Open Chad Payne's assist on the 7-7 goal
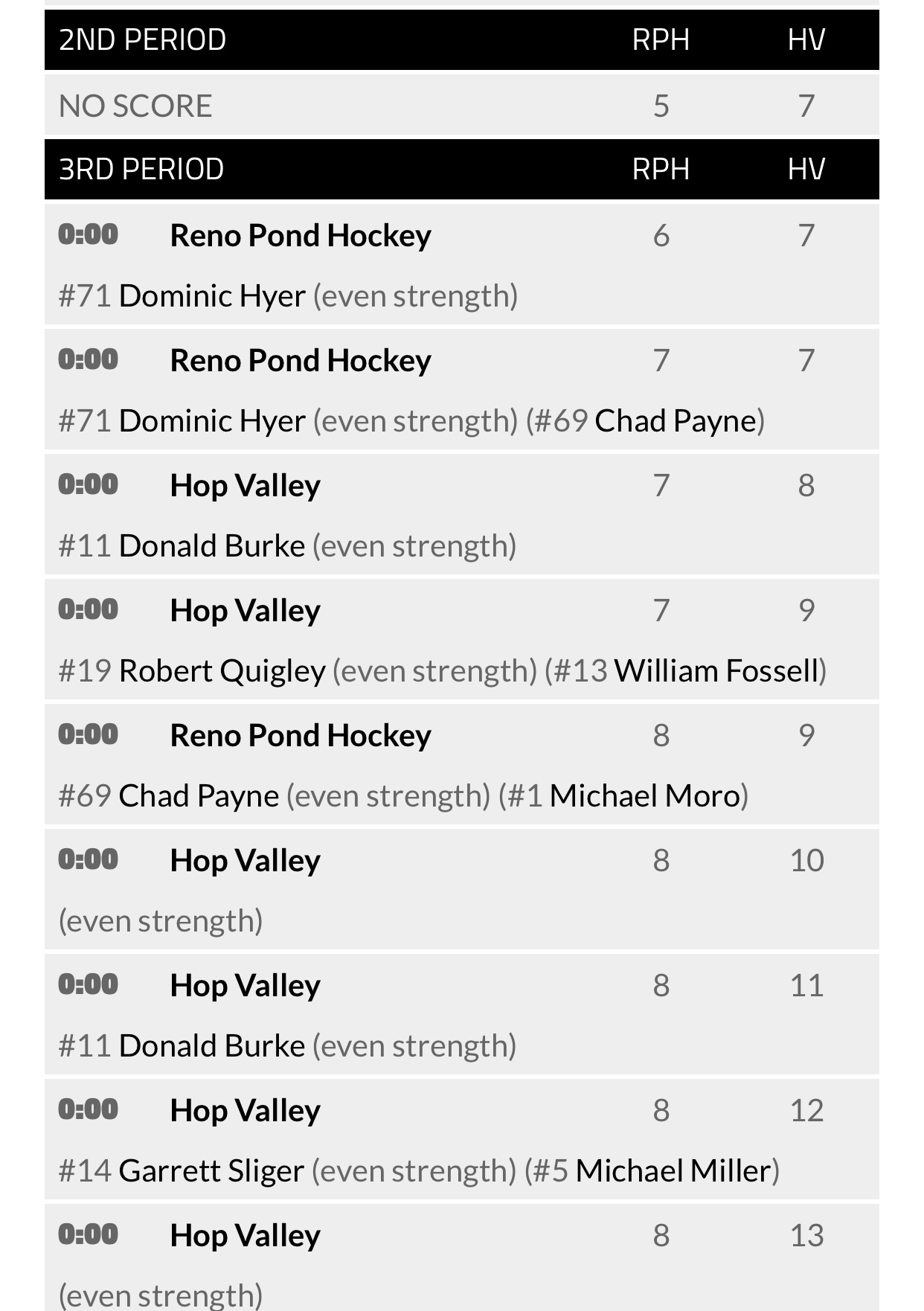The width and height of the screenshot is (924, 1311). coord(676,421)
